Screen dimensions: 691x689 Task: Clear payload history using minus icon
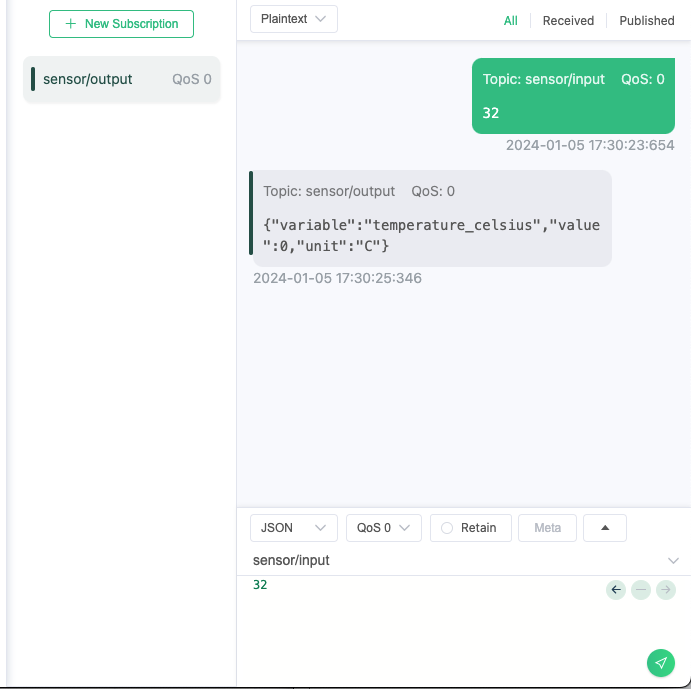coord(641,590)
